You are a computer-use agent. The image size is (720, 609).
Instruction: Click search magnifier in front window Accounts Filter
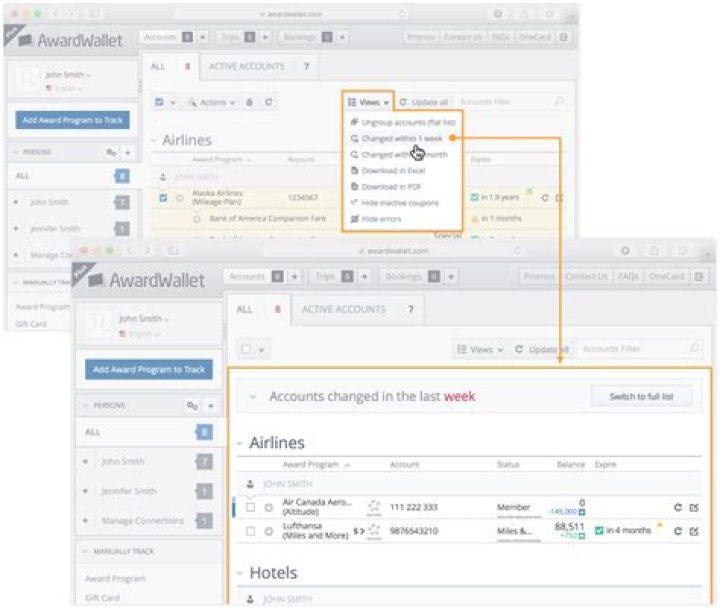(x=694, y=349)
